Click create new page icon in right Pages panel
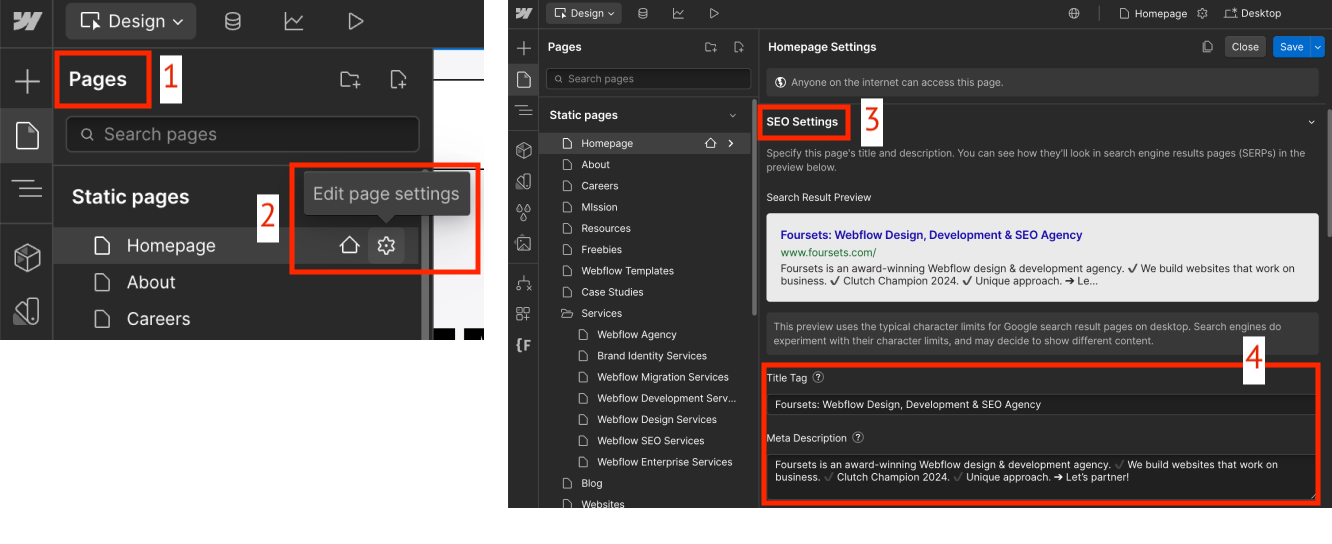 738,47
